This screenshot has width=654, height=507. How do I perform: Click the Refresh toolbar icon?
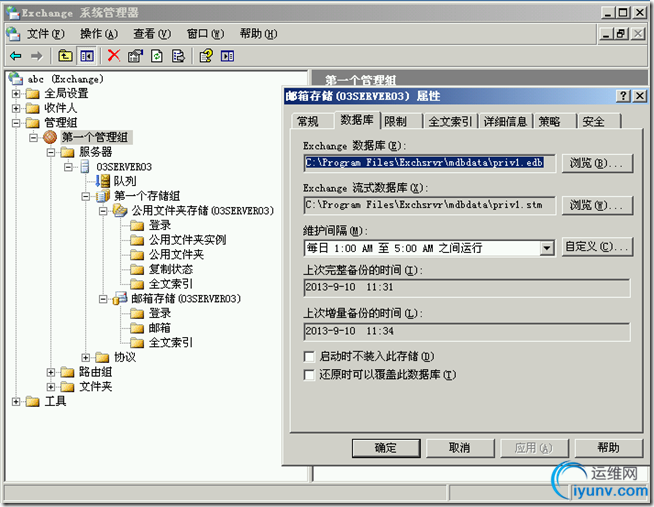point(157,56)
